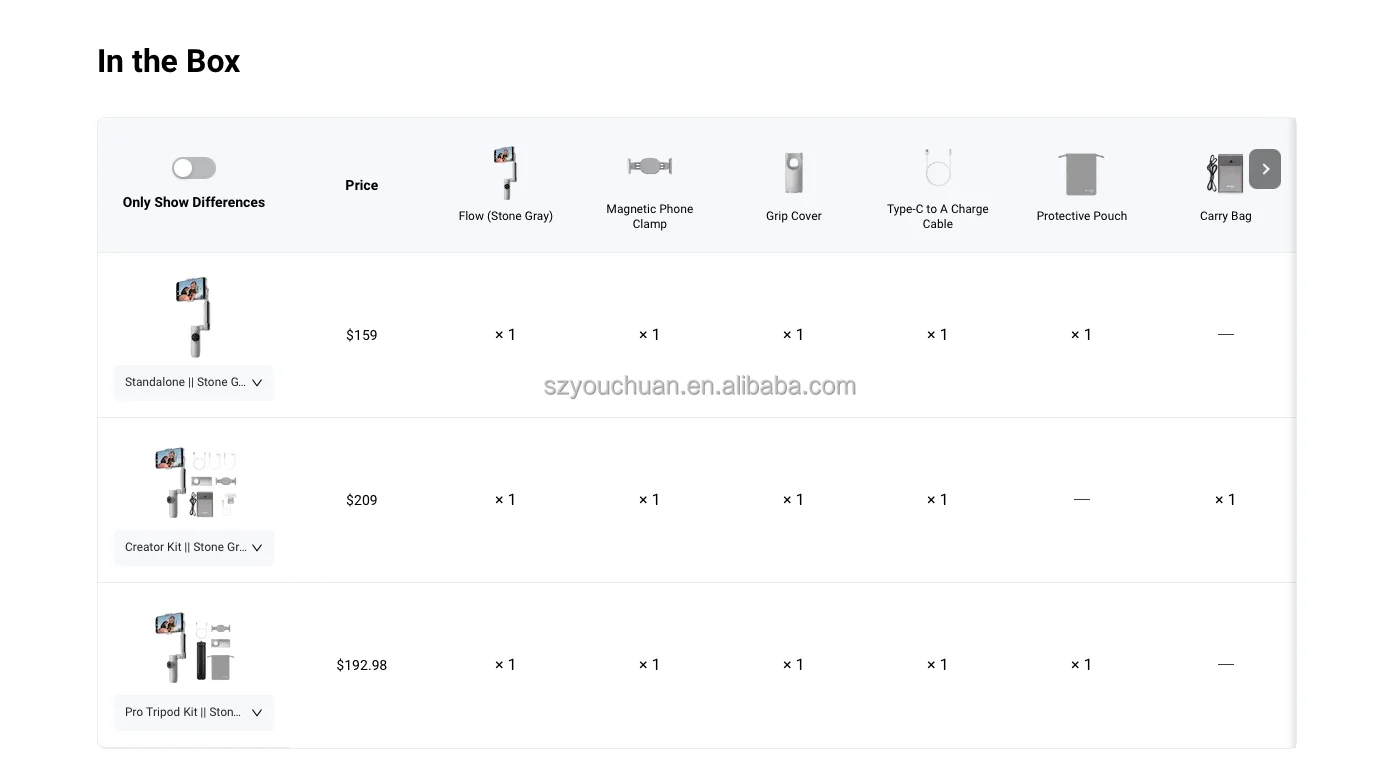Click the In the Box heading

pos(169,61)
